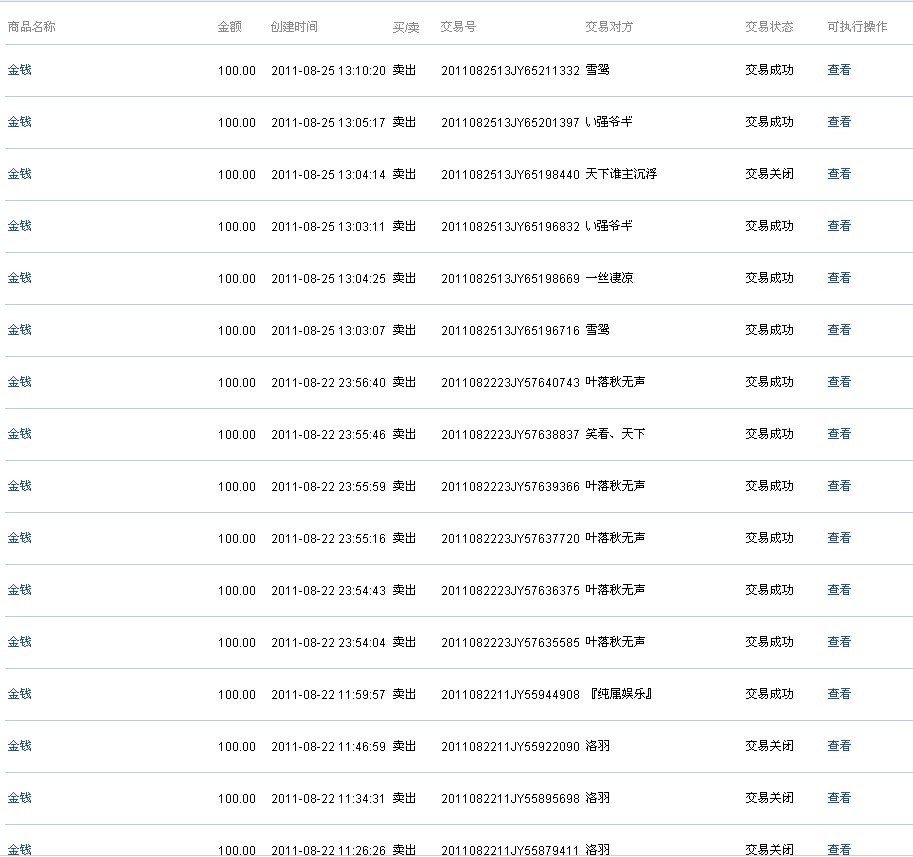Click 查看 for the 笑看、天下 trade
This screenshot has width=913, height=857.
(838, 434)
